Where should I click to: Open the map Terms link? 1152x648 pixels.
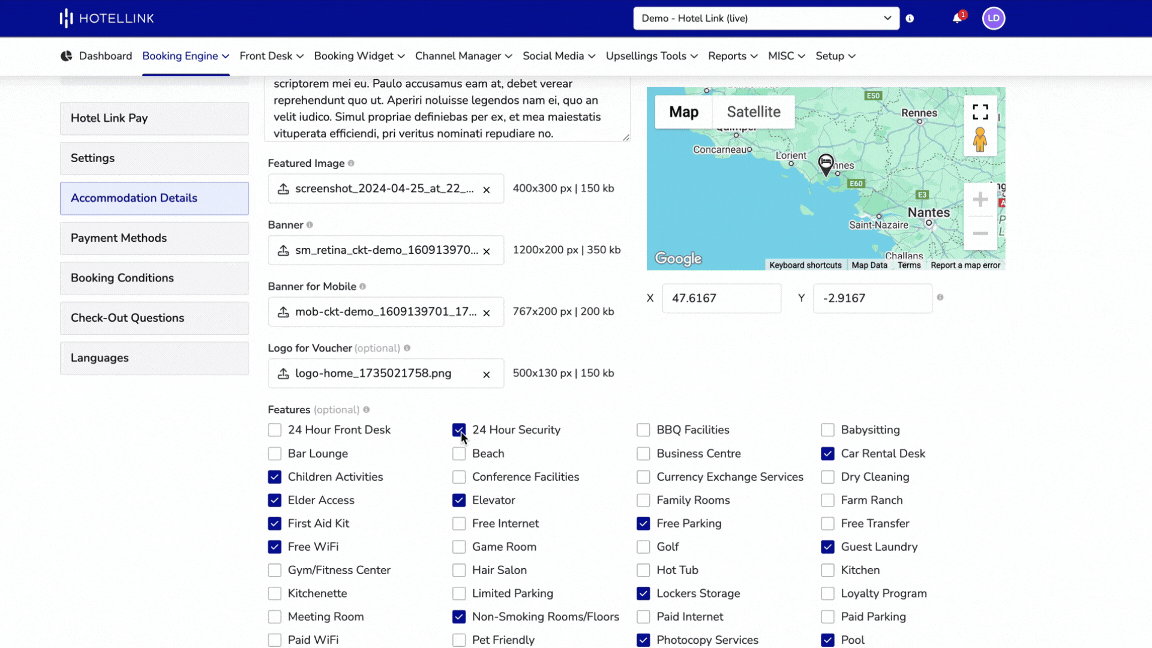909,265
